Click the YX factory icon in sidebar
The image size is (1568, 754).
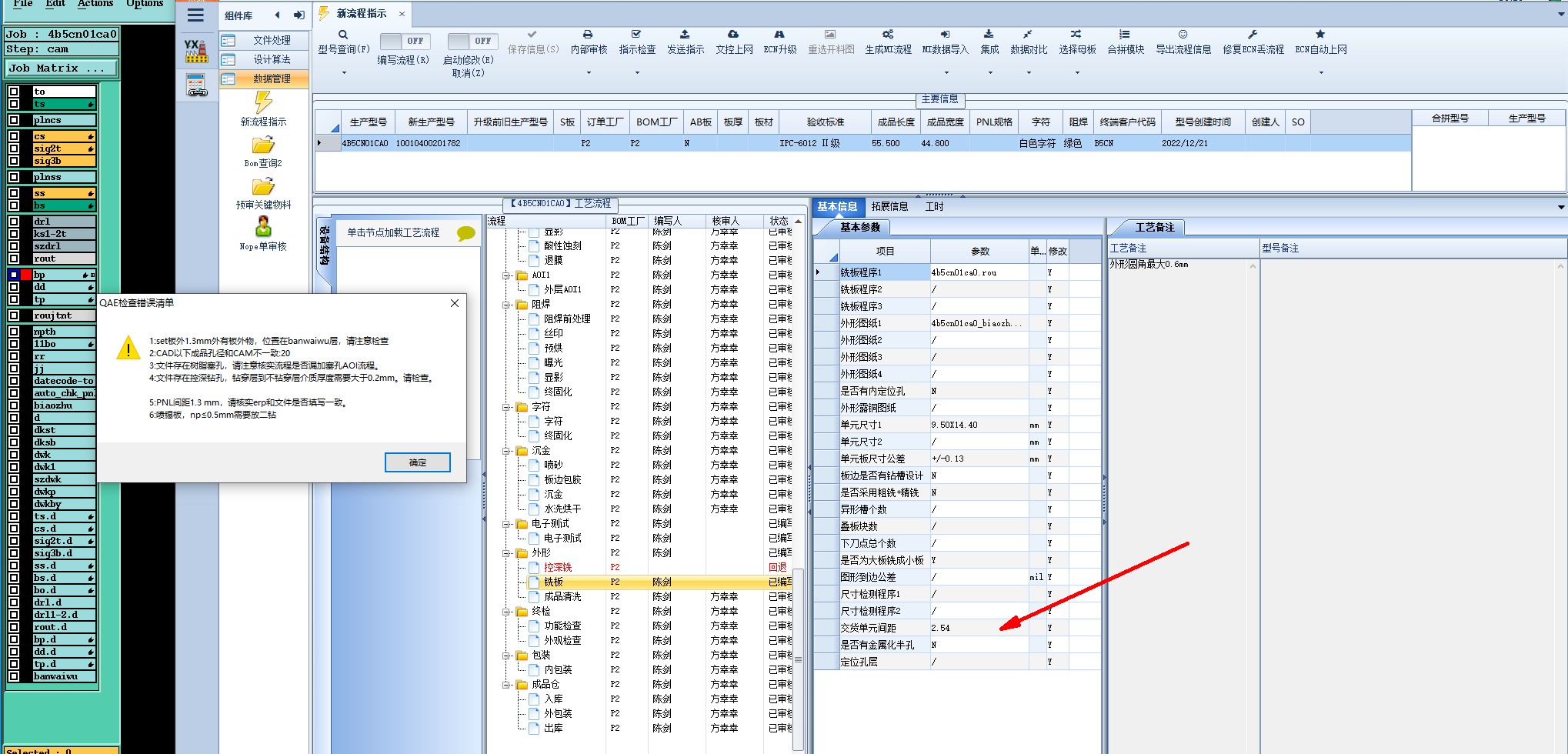[x=196, y=52]
